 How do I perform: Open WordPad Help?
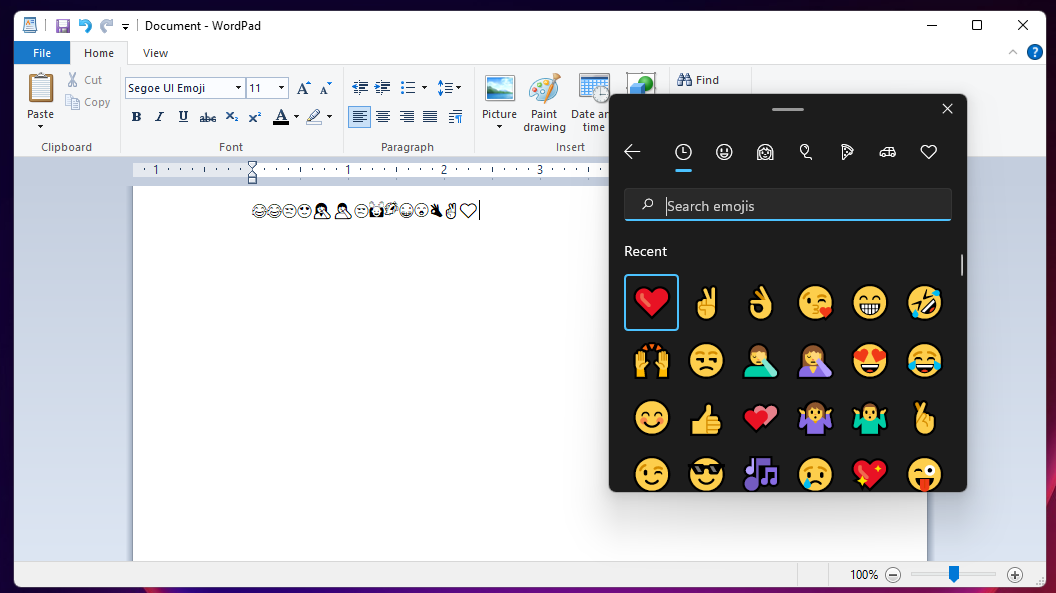[1035, 53]
